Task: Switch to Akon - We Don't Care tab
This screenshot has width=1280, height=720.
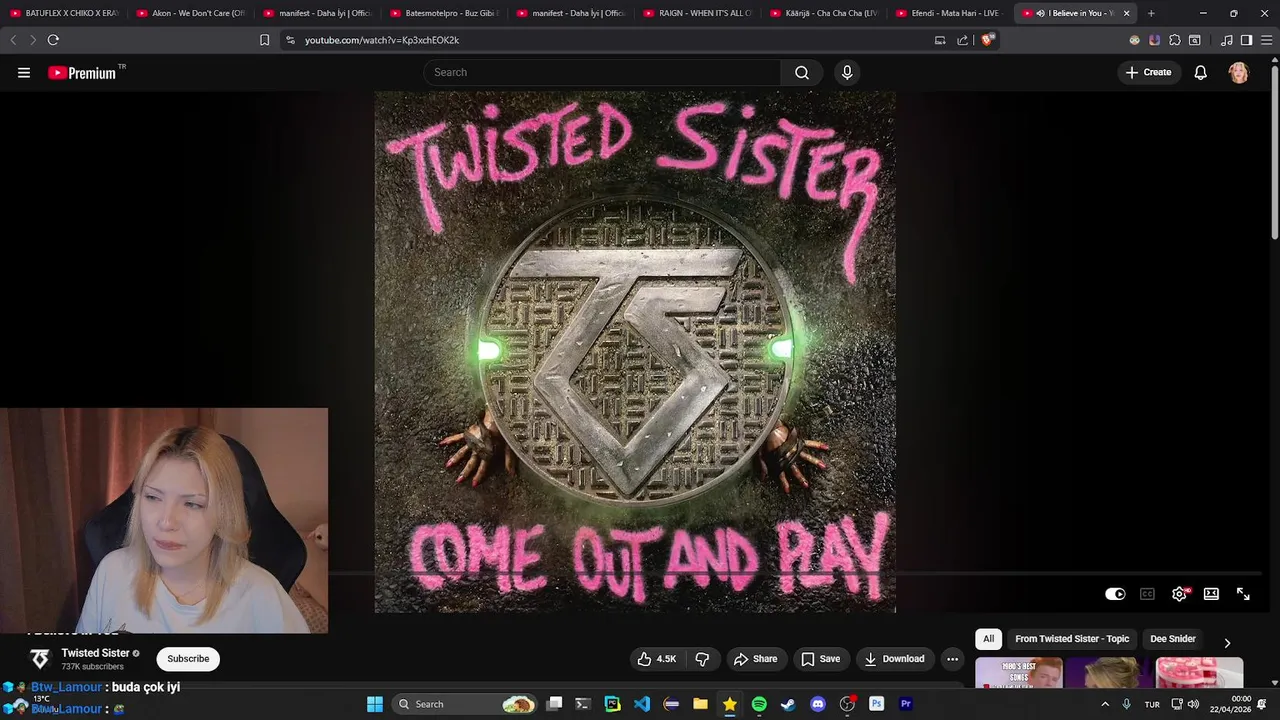Action: pos(191,13)
